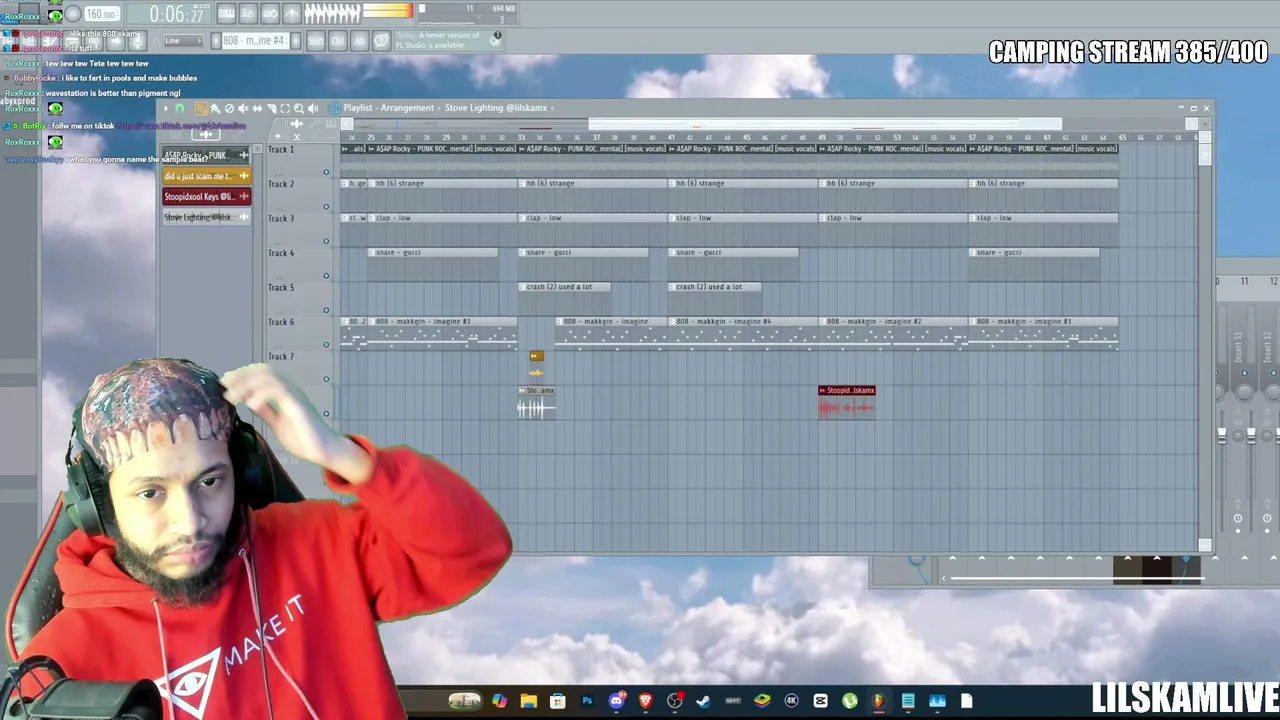Screen dimensions: 1280x720
Task: Open OBS Studio from the taskbar
Action: pos(675,701)
